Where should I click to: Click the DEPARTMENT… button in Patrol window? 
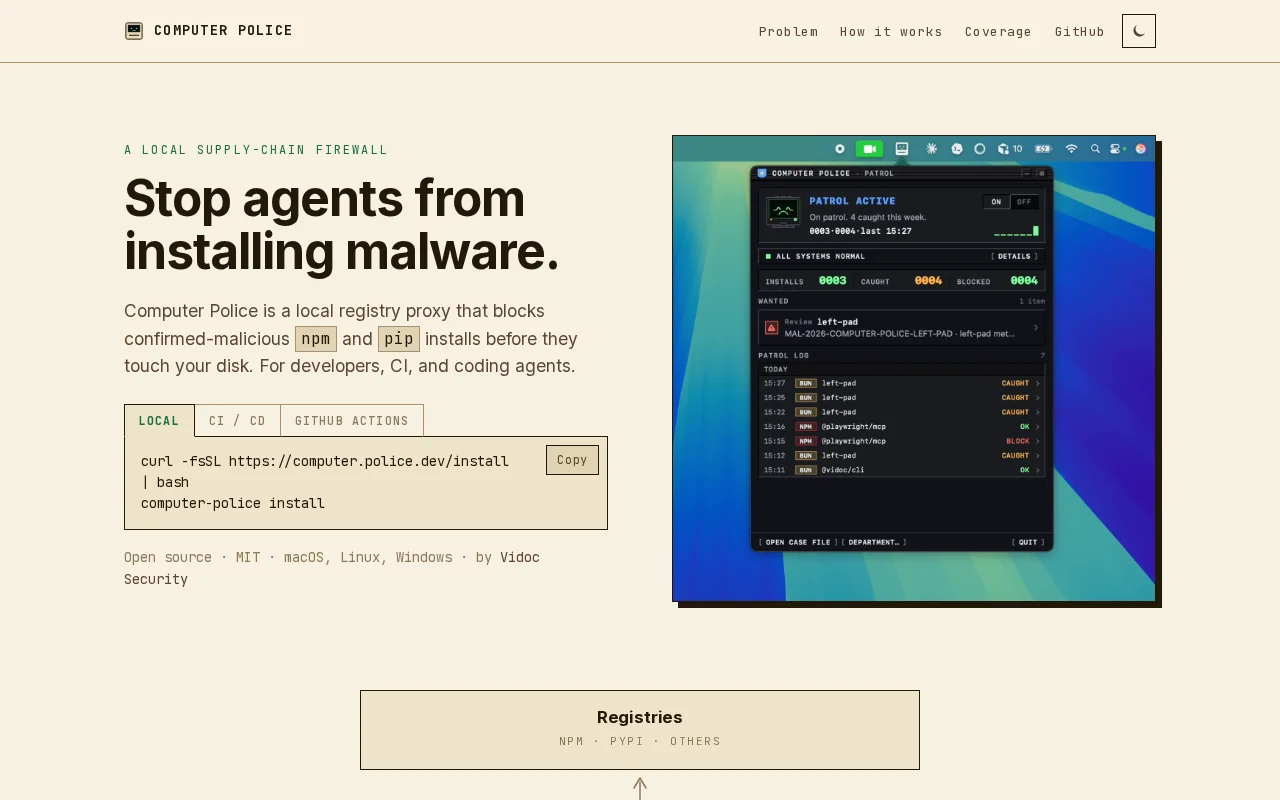pos(874,542)
